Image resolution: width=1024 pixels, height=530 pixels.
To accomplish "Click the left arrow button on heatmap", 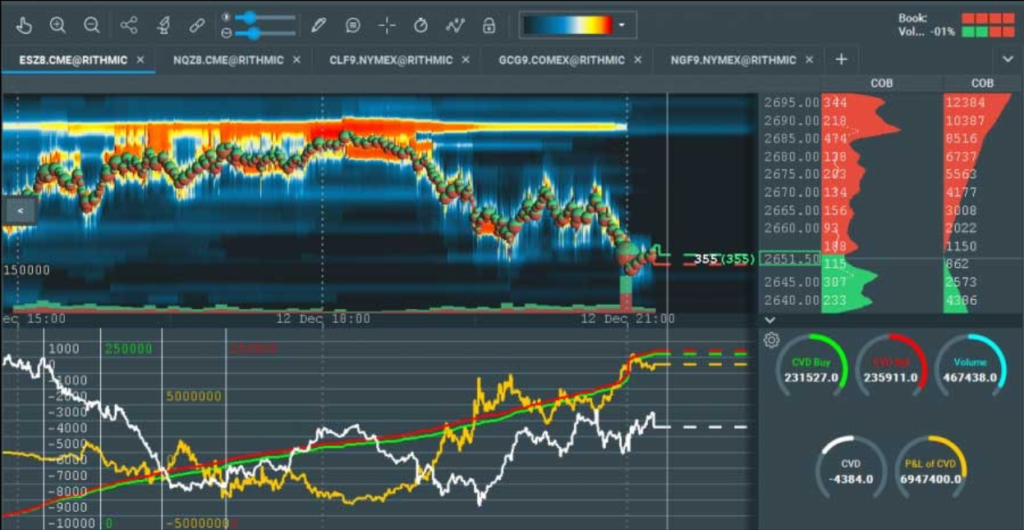I will (x=21, y=210).
